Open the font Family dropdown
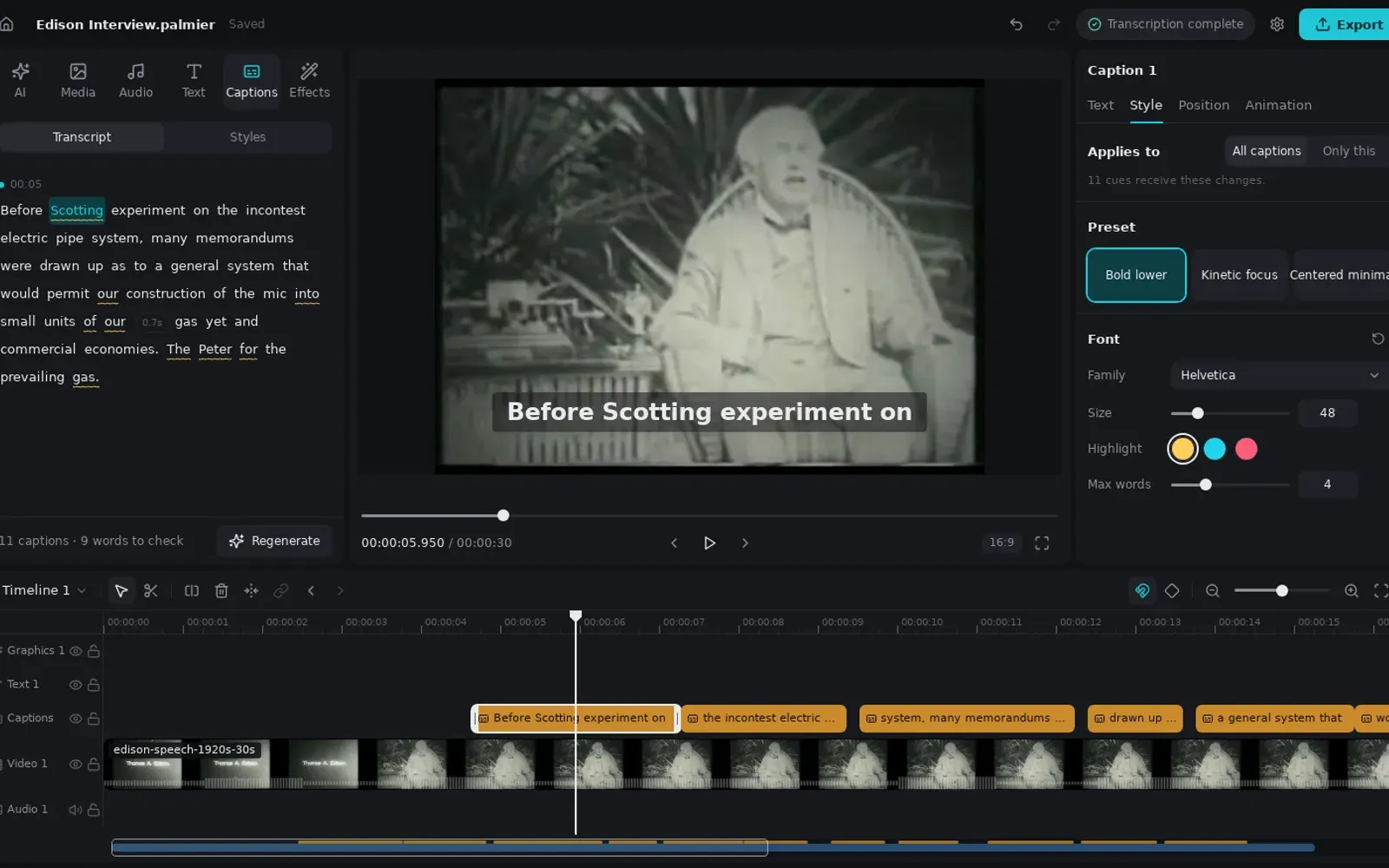The width and height of the screenshot is (1389, 868). pyautogui.click(x=1278, y=375)
